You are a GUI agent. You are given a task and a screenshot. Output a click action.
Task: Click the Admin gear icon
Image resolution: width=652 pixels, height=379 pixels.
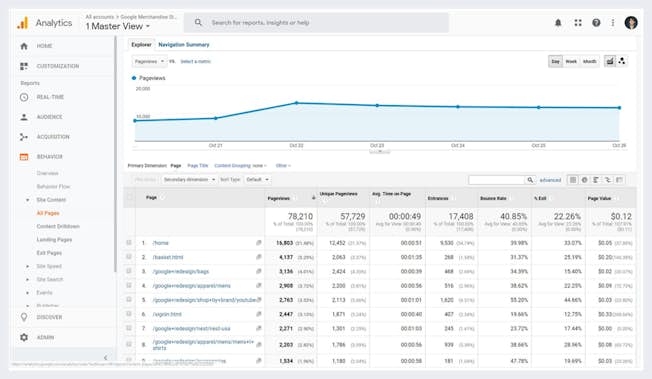click(x=24, y=337)
